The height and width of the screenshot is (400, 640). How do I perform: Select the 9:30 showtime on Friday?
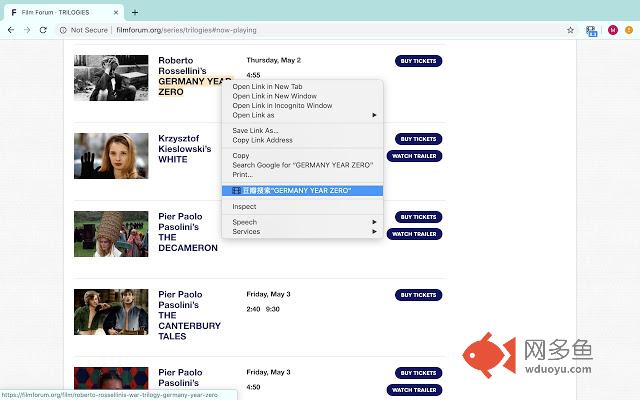point(273,309)
